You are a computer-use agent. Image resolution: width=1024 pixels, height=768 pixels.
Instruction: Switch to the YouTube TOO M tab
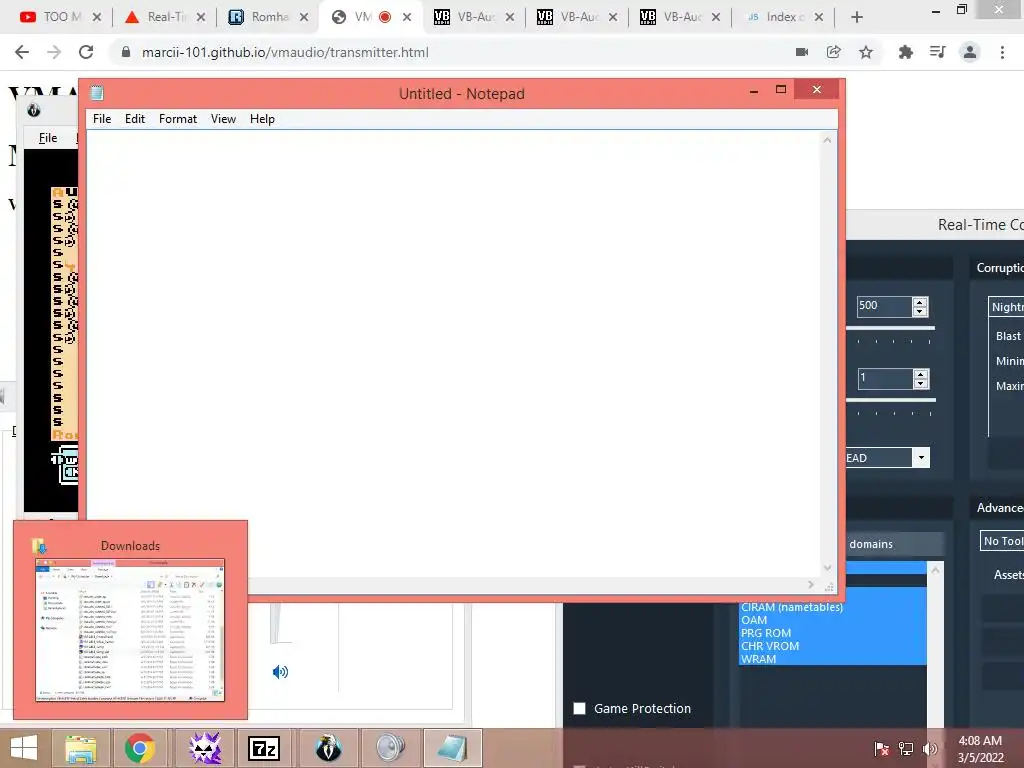tap(60, 17)
